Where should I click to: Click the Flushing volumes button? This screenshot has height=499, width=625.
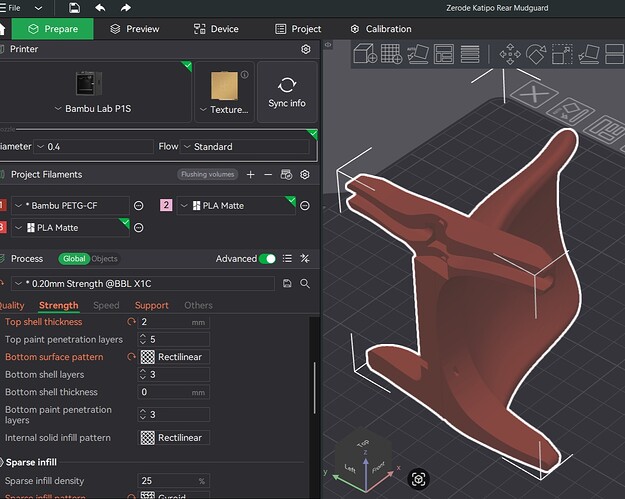point(207,174)
